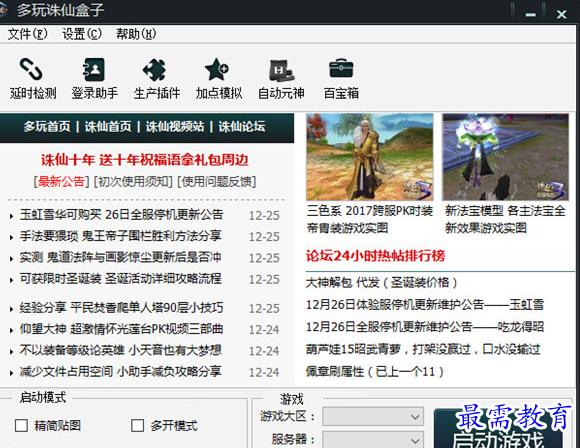580x448 pixels.
Task: Open the 延时检测 latency check tool
Action: click(33, 79)
